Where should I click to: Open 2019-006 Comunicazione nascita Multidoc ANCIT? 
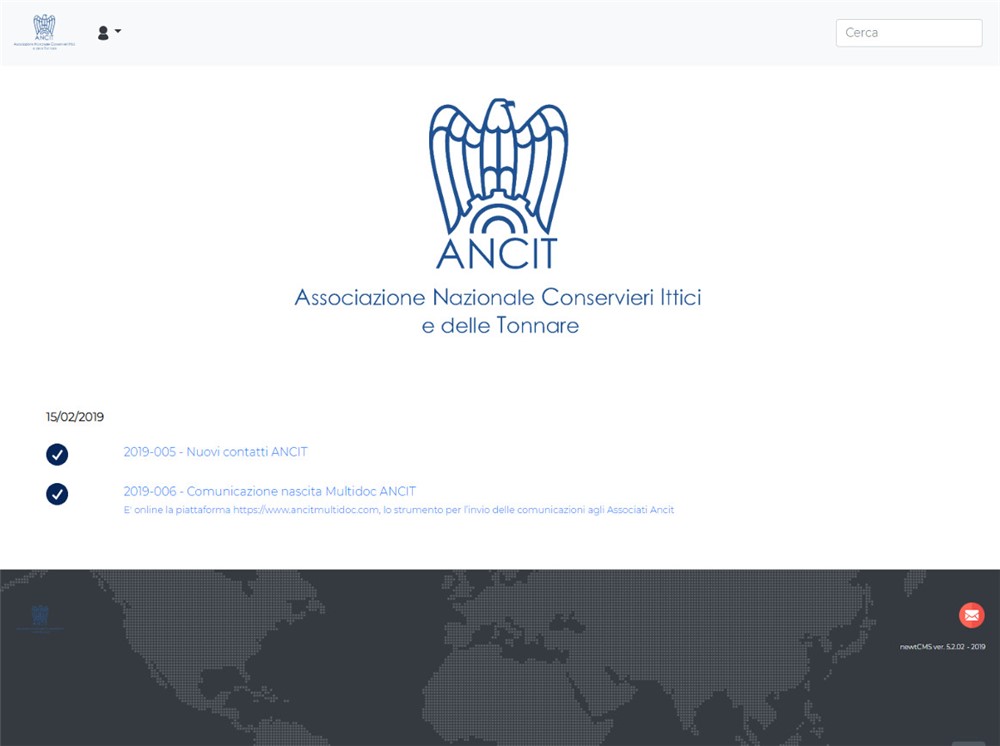point(270,491)
